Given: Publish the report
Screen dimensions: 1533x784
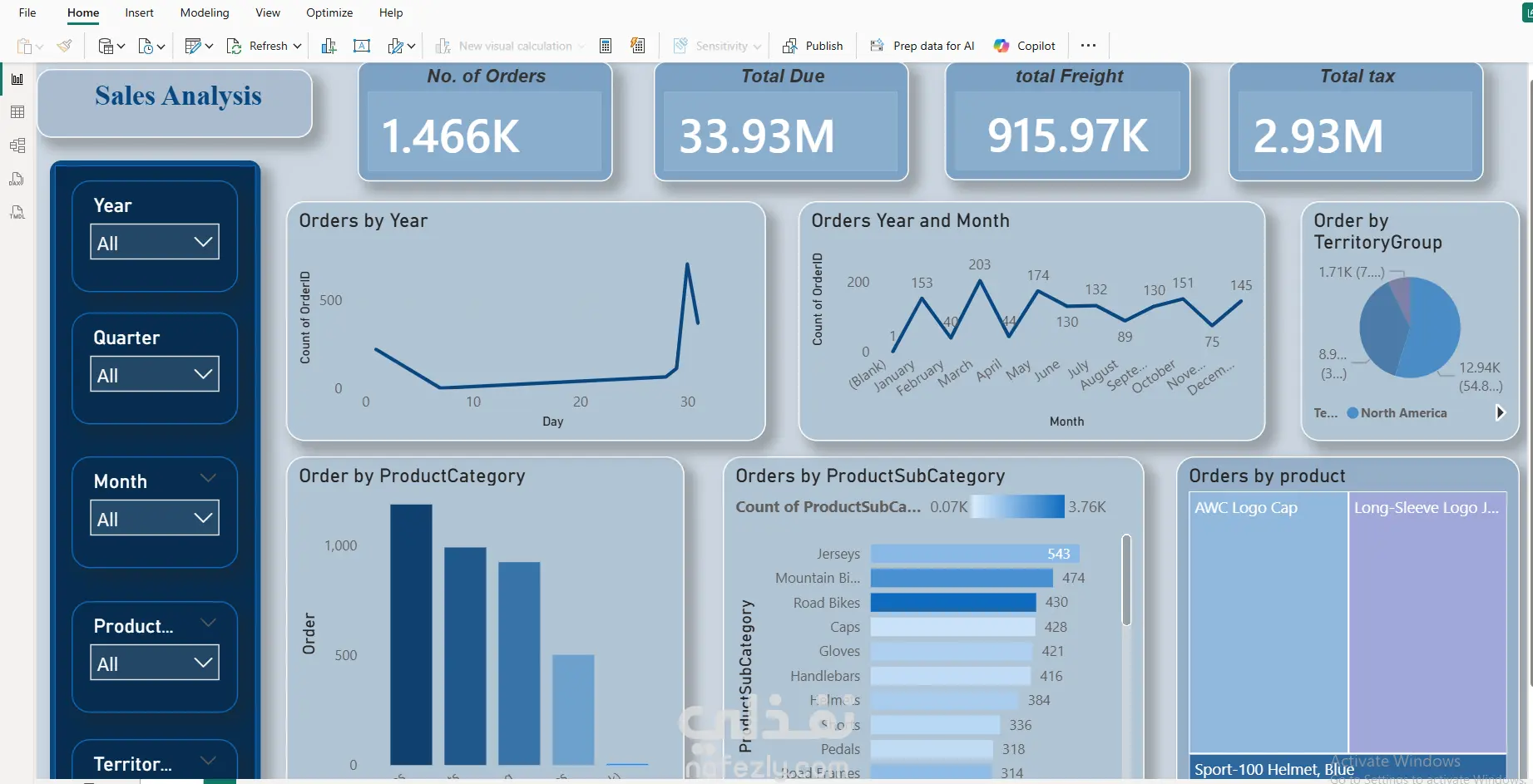Looking at the screenshot, I should [x=813, y=46].
